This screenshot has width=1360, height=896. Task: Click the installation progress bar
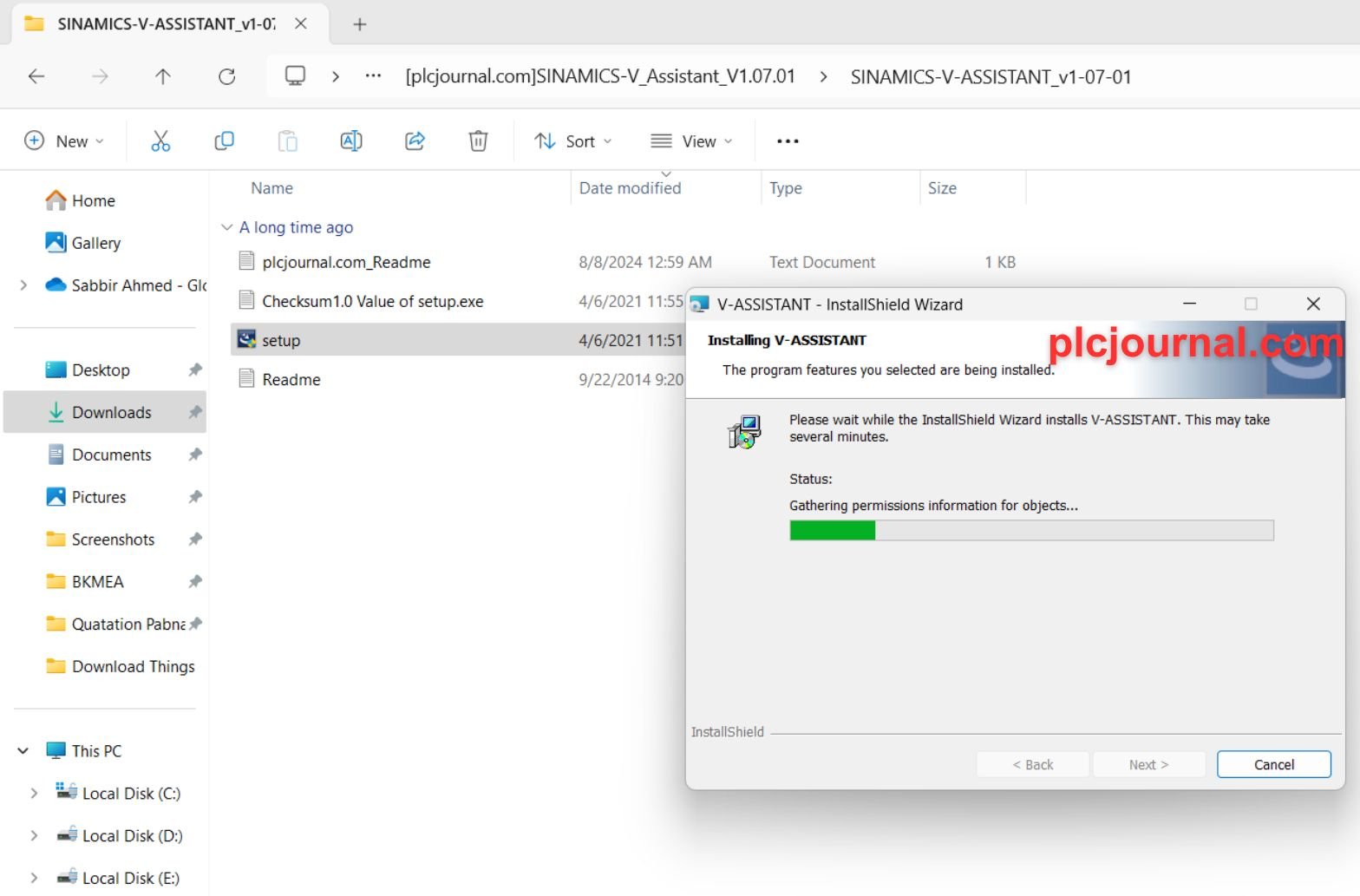tap(1031, 530)
